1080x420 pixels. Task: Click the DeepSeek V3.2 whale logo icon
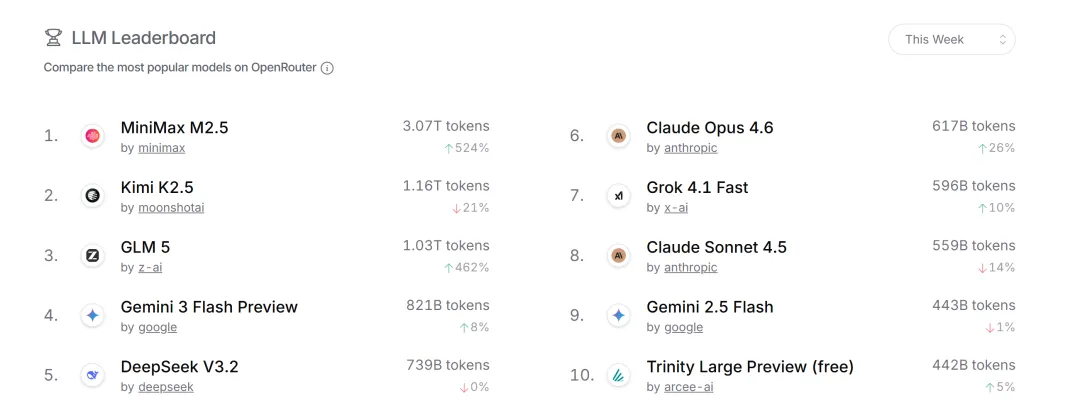click(x=93, y=376)
